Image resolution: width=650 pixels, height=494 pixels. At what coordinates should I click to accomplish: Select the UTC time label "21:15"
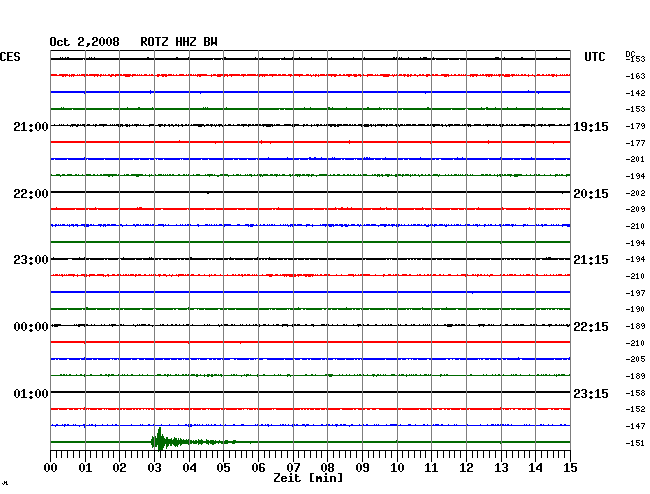coord(591,260)
